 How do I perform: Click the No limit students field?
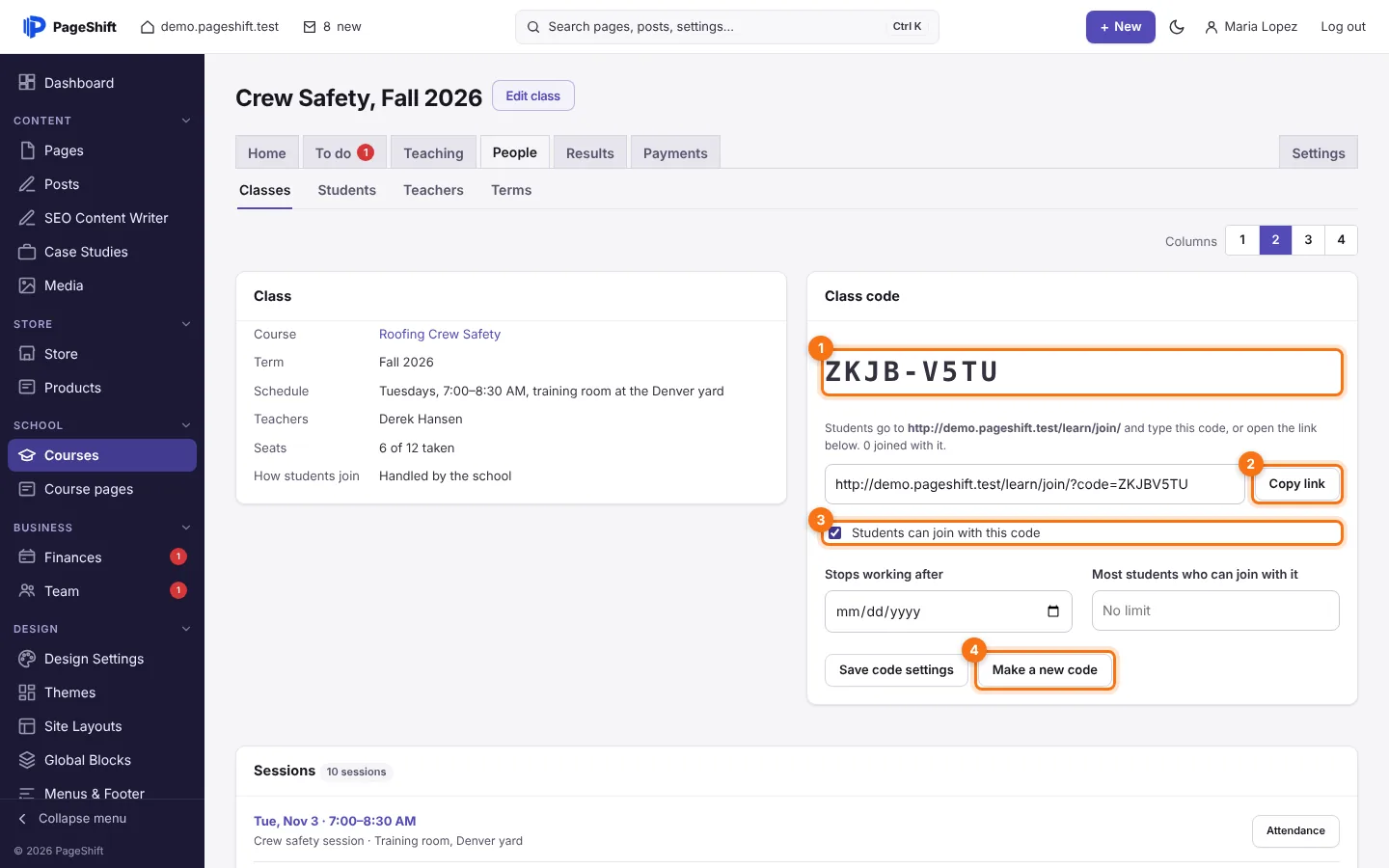[1215, 610]
